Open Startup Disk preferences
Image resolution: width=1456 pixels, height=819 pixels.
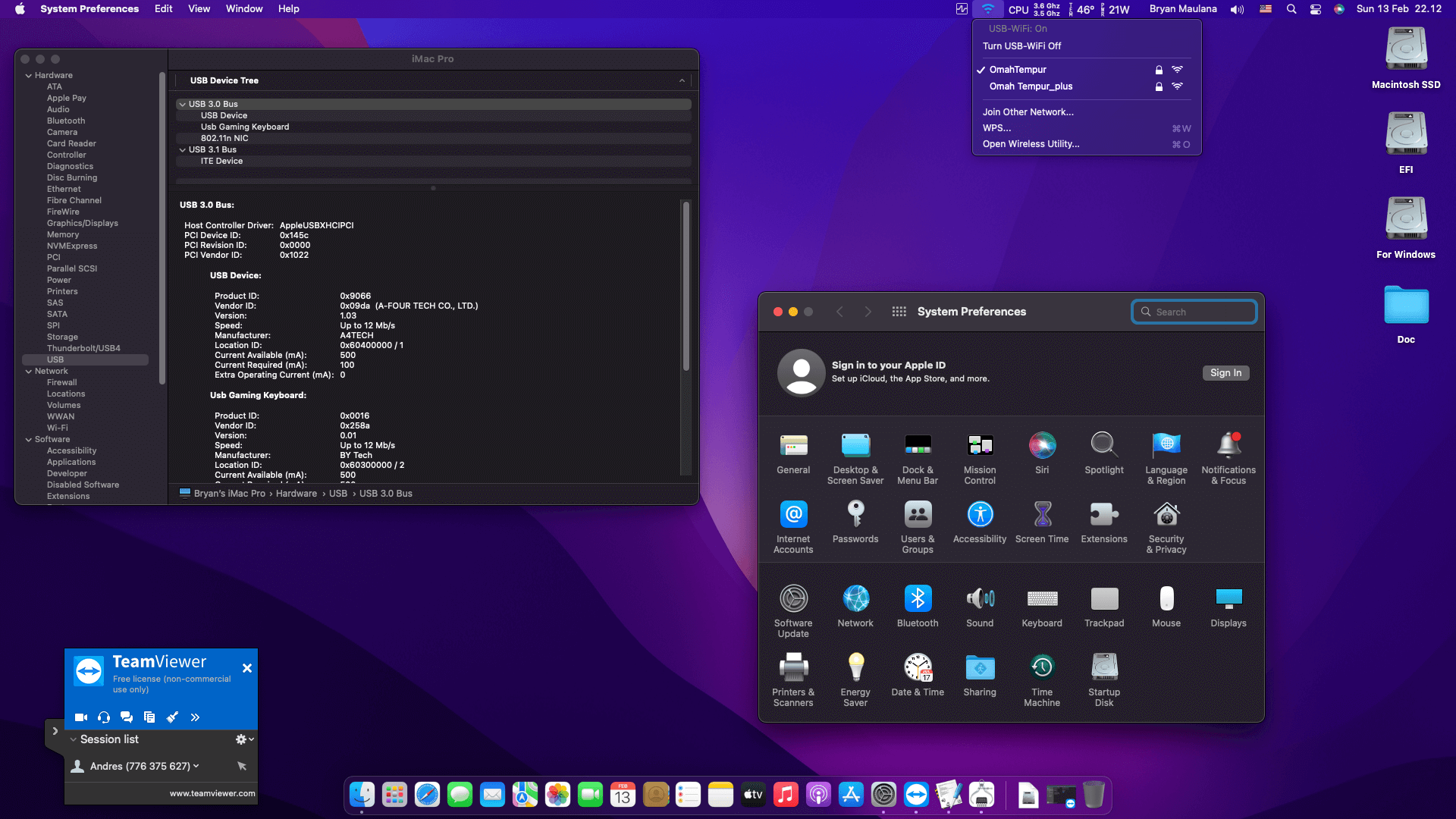pos(1104,680)
